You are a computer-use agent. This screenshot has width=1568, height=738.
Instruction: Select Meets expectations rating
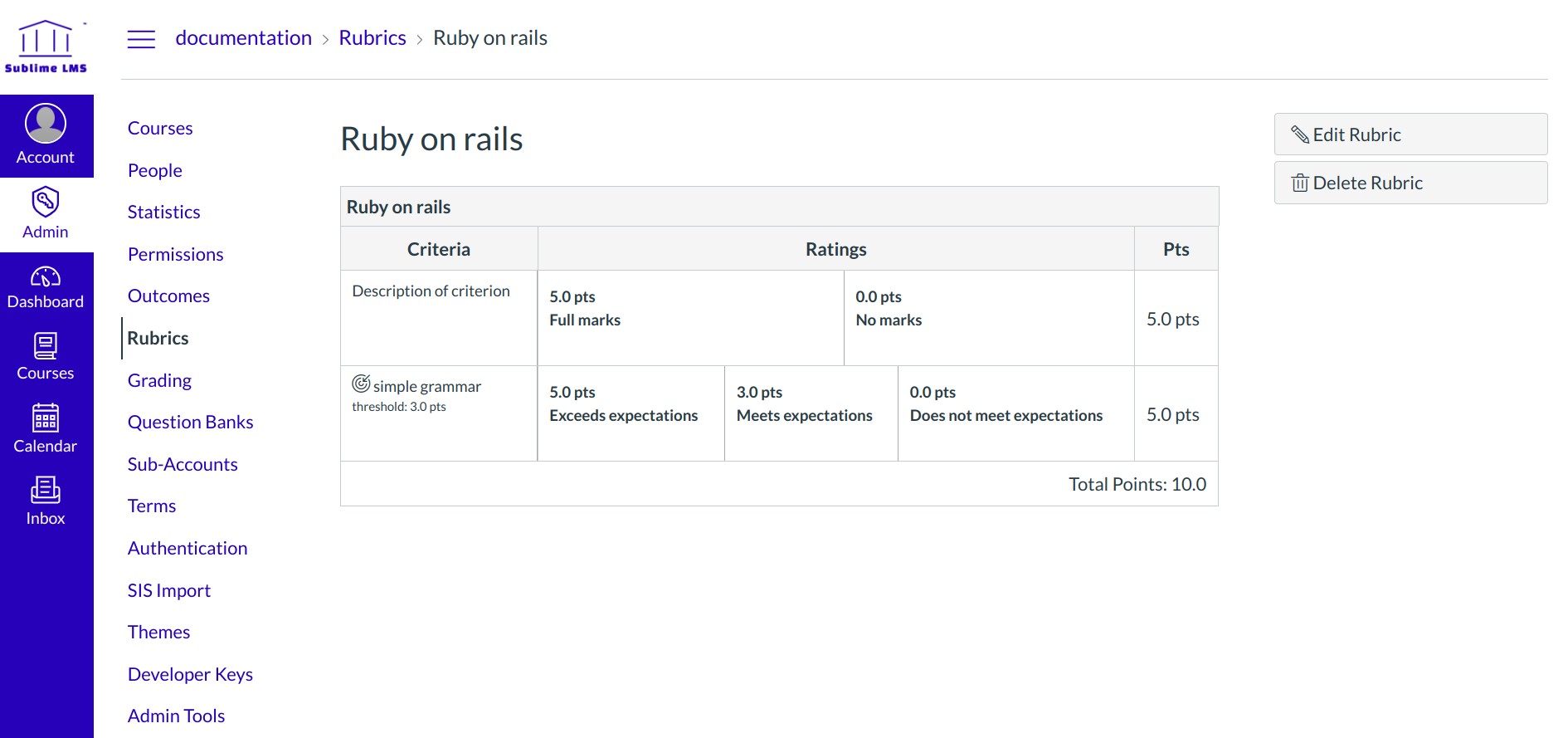pos(811,413)
